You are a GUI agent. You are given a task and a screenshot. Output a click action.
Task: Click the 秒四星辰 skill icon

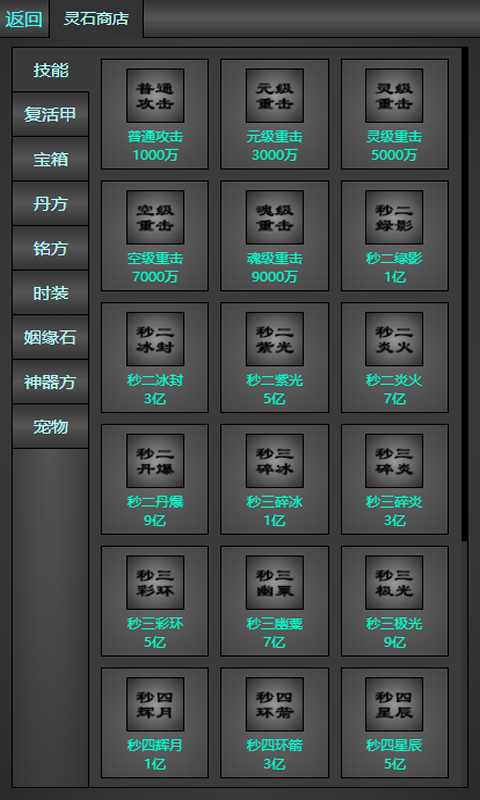click(394, 705)
